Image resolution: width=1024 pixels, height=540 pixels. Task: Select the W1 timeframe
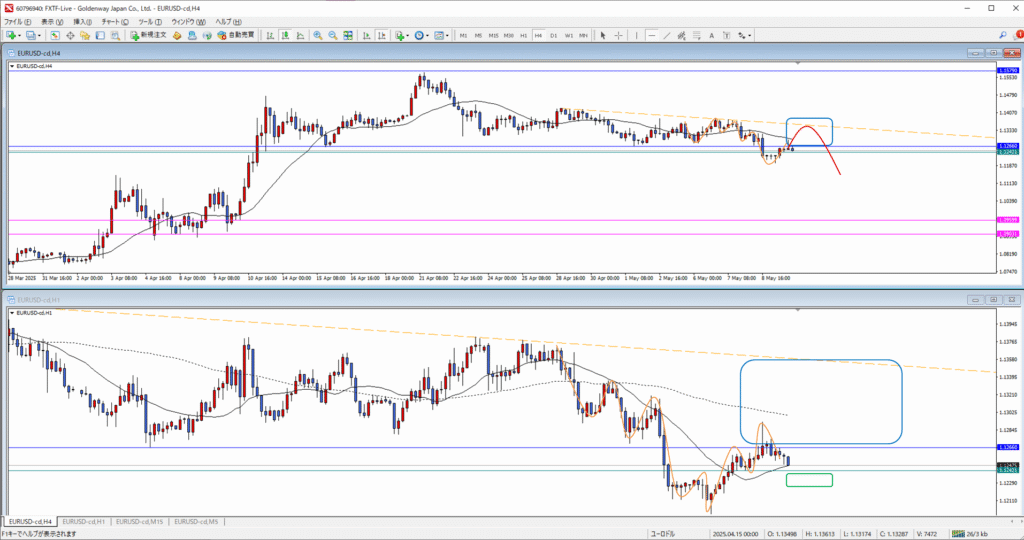568,35
